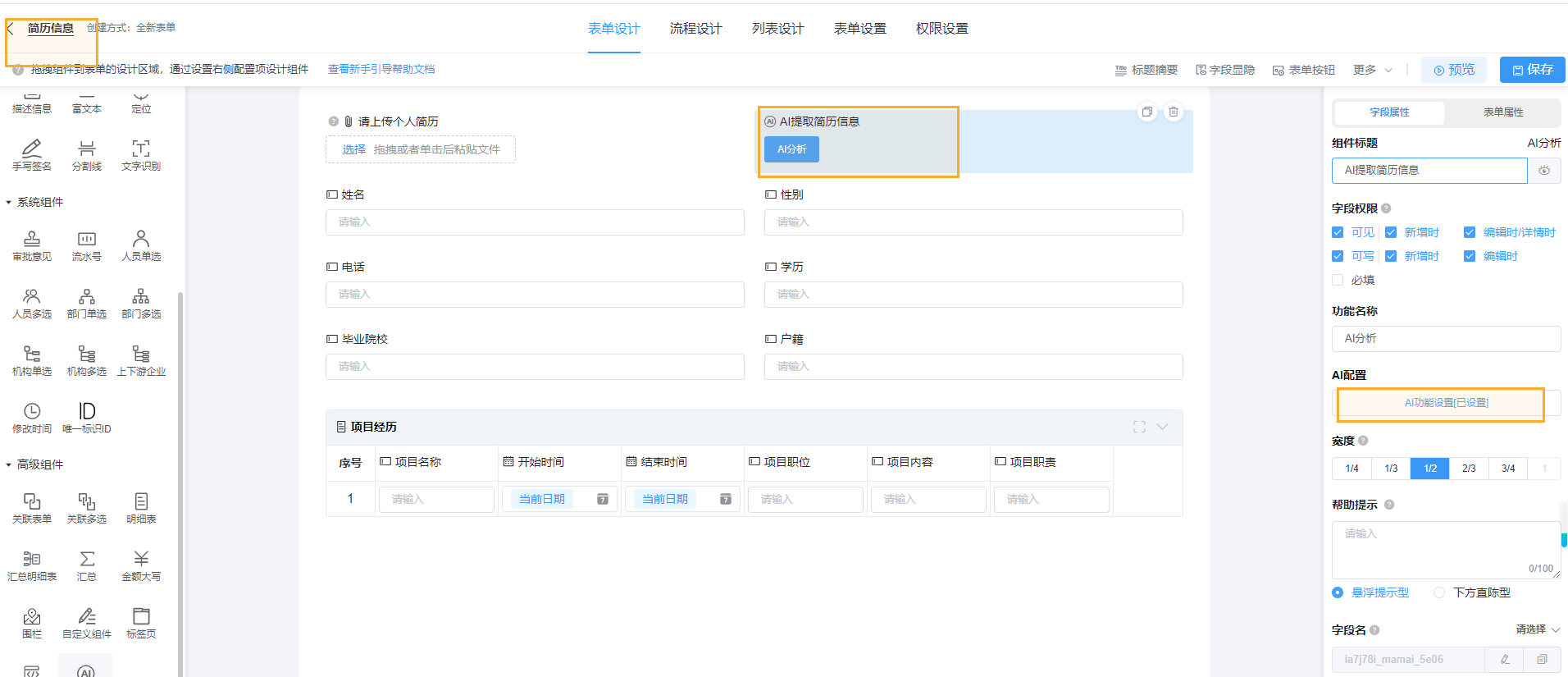This screenshot has height=677, width=1568.
Task: Set component width to 1/3
Action: 1391,469
